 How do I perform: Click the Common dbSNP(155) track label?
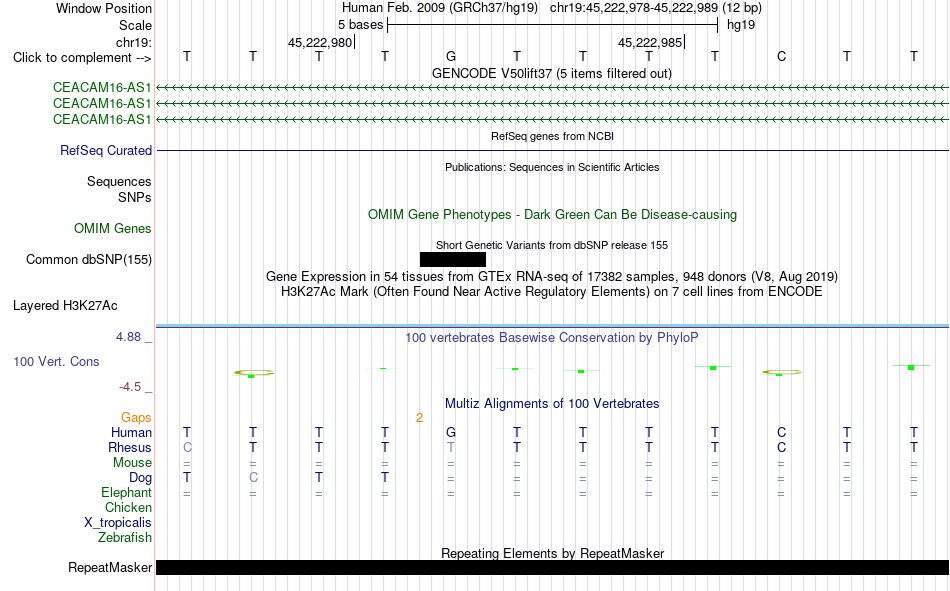pos(88,259)
